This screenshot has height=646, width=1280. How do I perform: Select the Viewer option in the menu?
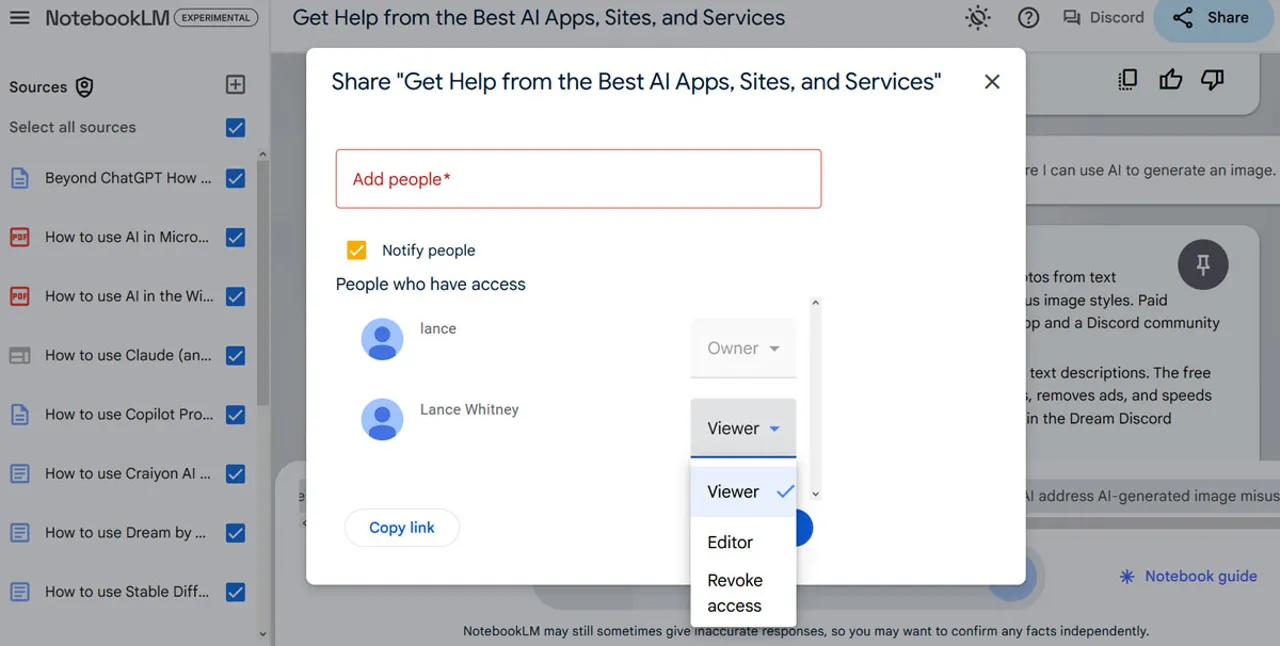pyautogui.click(x=735, y=492)
